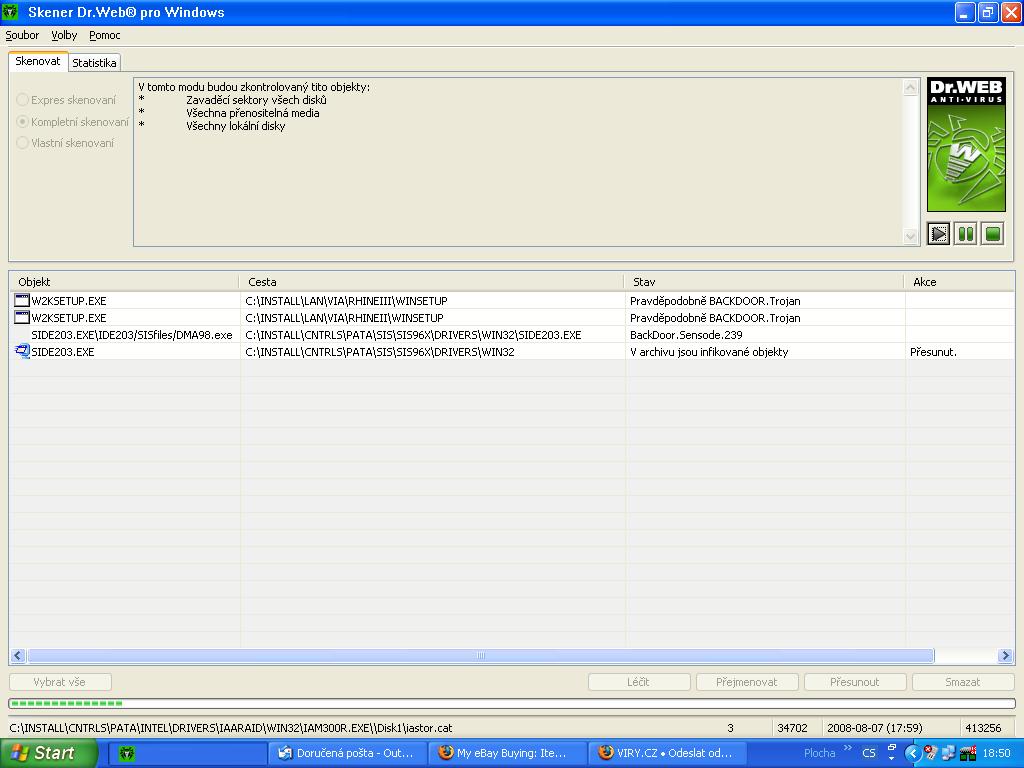Click the Smazat button

(x=962, y=682)
